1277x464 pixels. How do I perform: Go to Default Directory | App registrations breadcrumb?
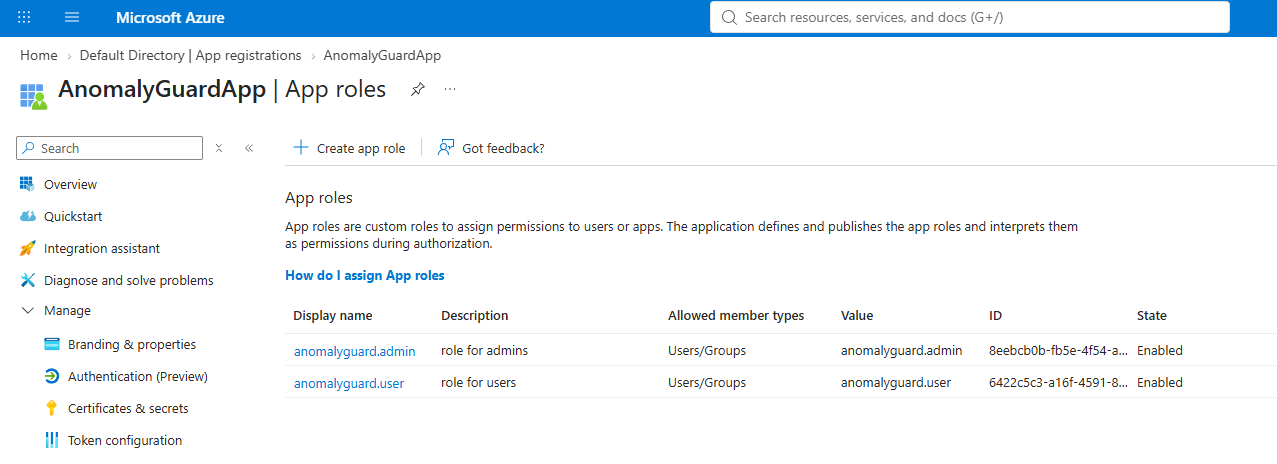click(191, 55)
